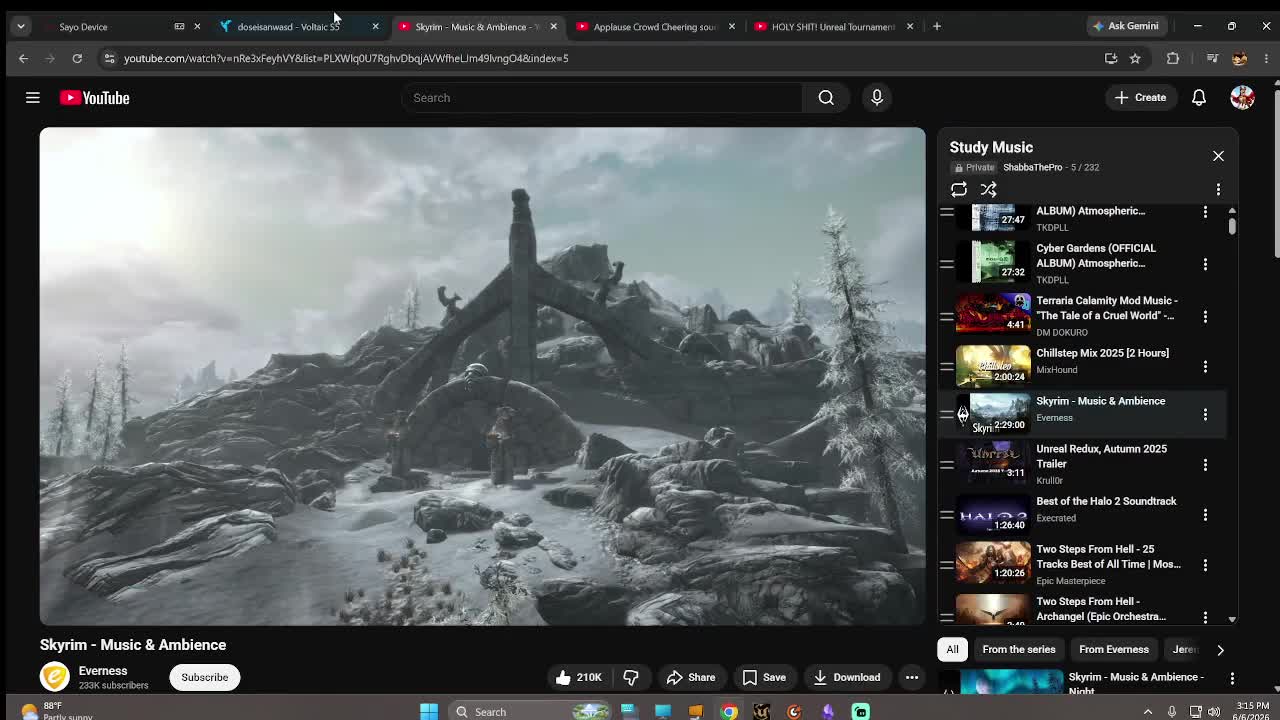Save the video to a playlist

[x=764, y=677]
